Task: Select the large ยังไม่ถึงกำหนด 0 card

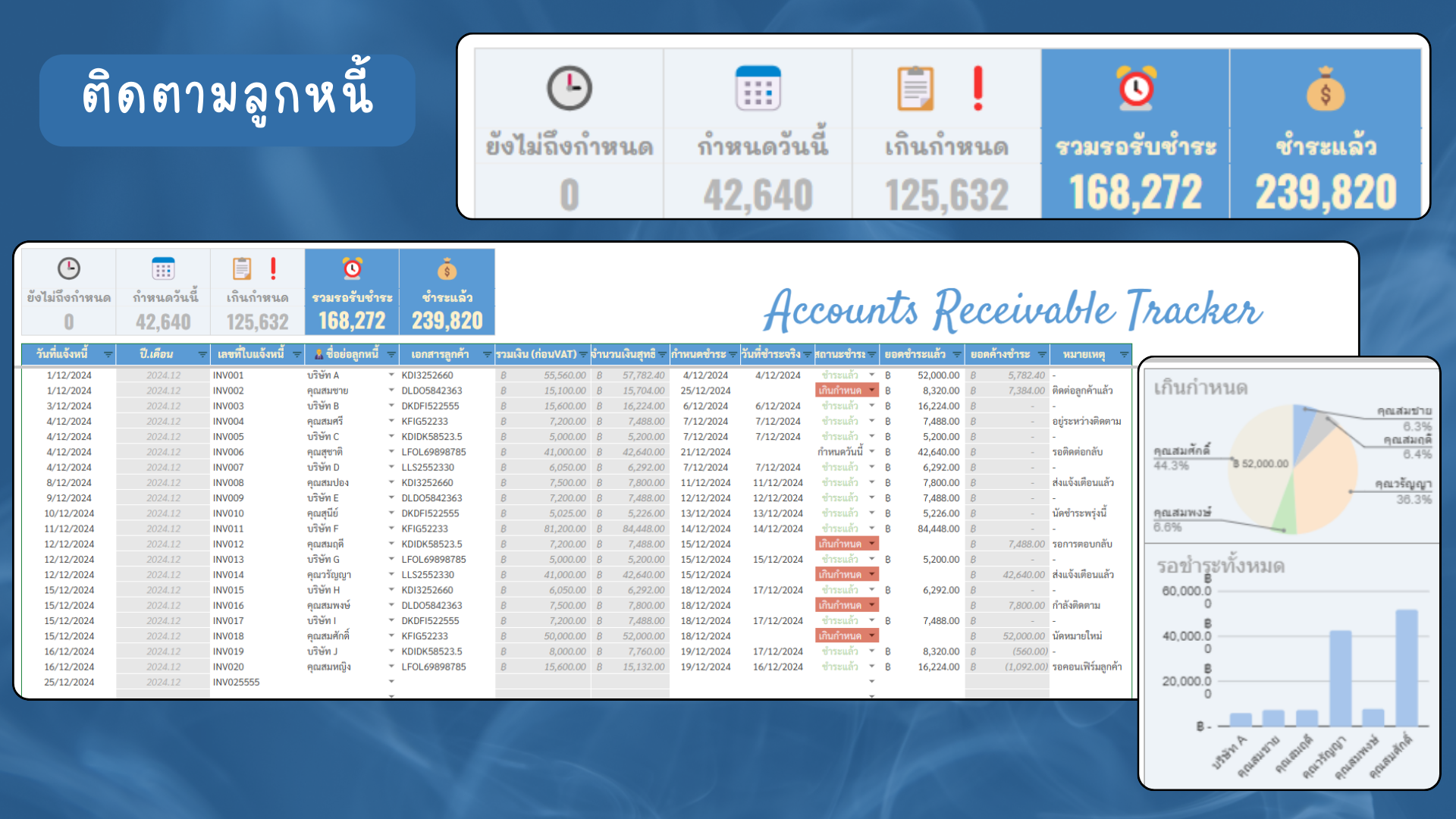Action: tap(570, 133)
